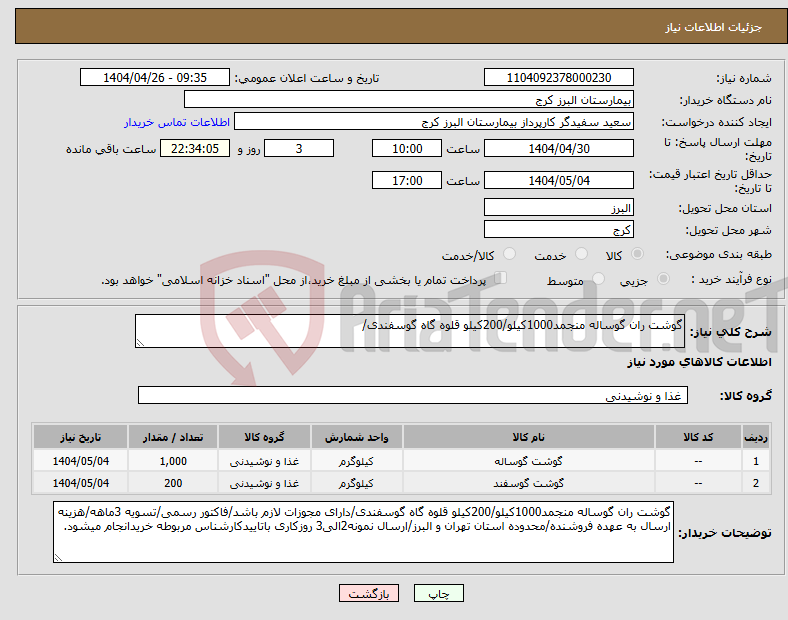Click the need number field 1104092378000230
This screenshot has width=788, height=620.
pos(558,77)
